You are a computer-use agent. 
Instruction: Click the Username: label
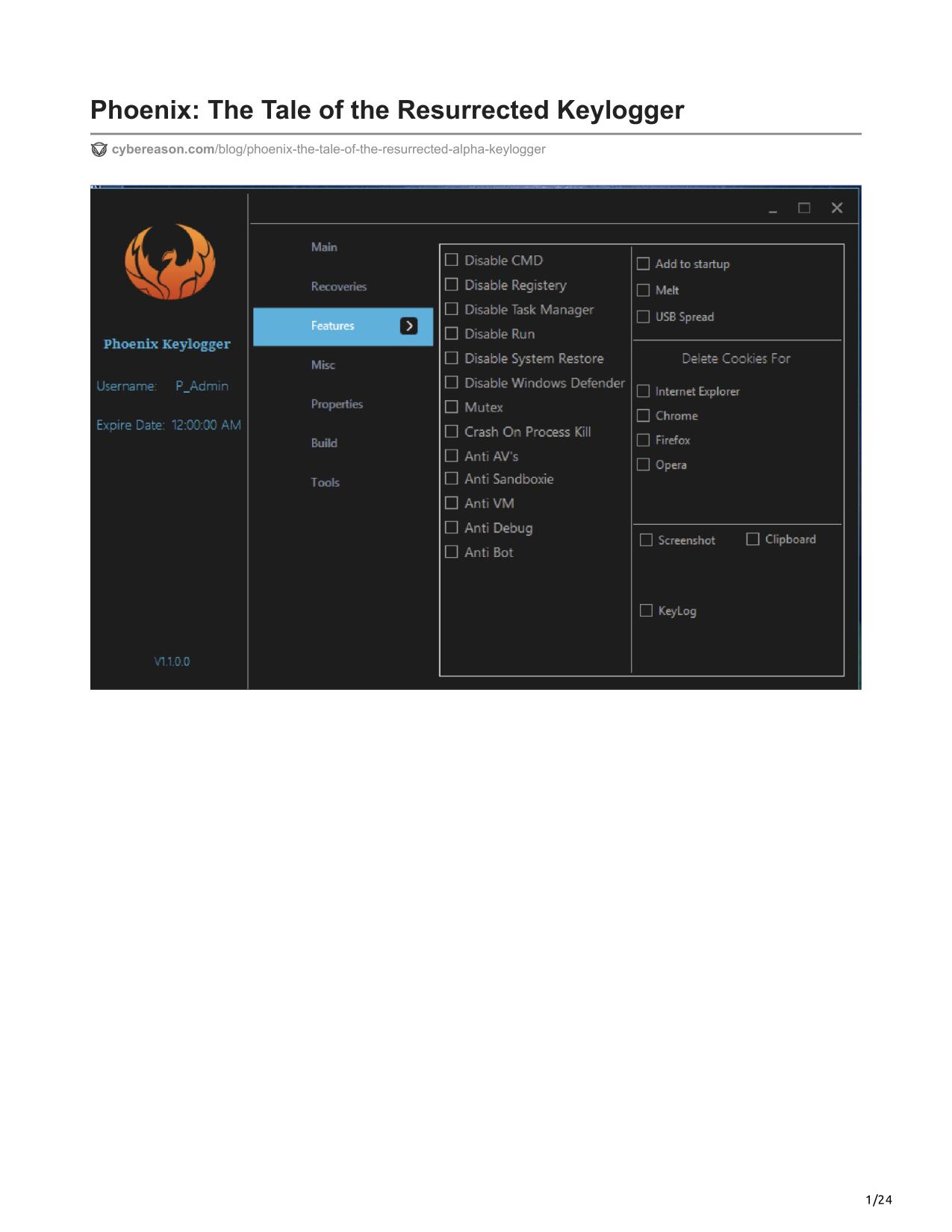pos(127,386)
